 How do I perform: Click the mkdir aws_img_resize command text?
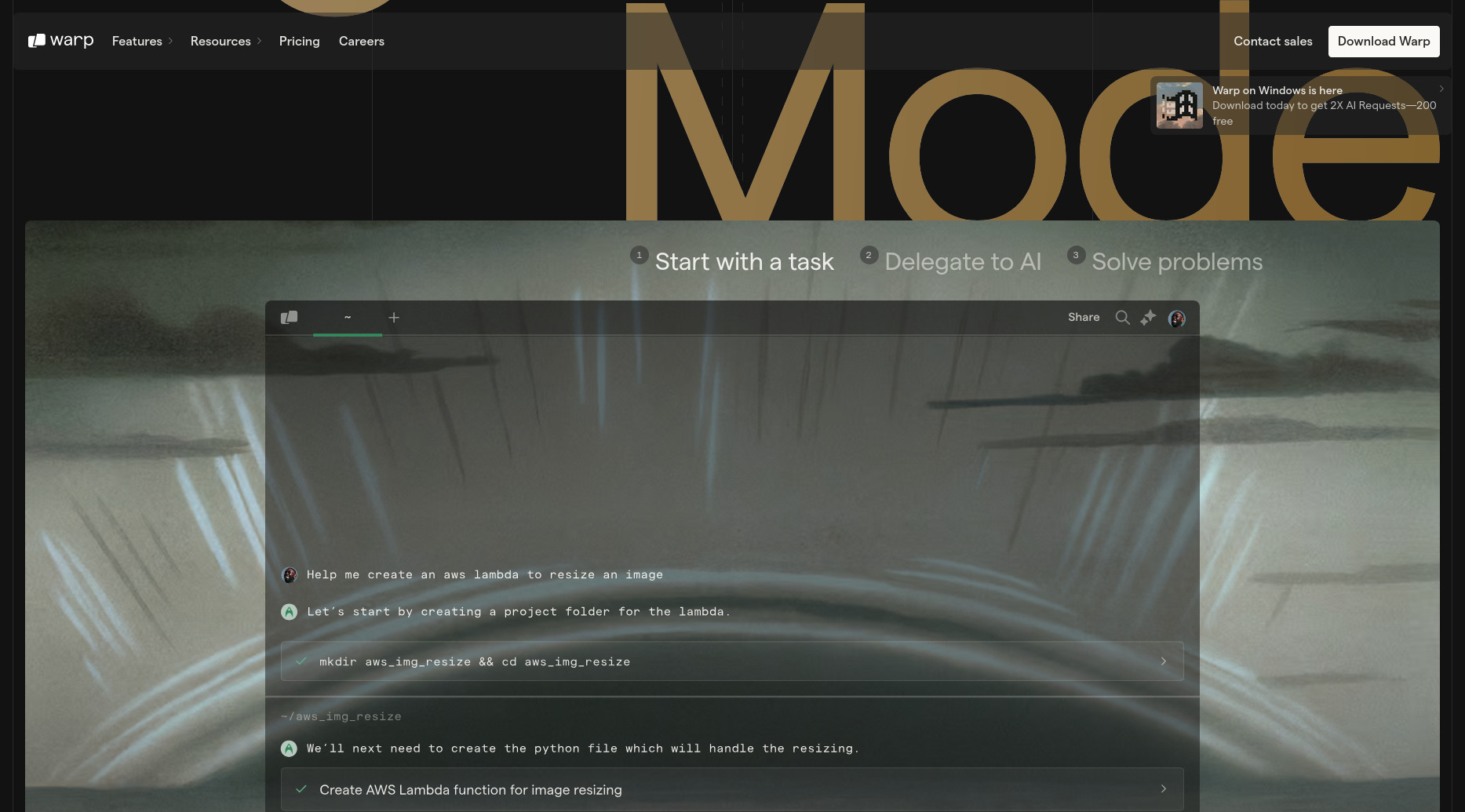(x=475, y=662)
